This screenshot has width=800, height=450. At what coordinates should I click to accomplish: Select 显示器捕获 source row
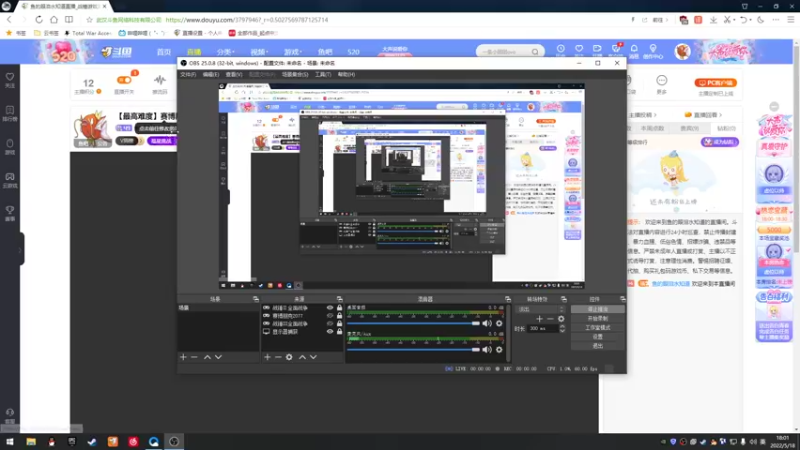[x=302, y=332]
